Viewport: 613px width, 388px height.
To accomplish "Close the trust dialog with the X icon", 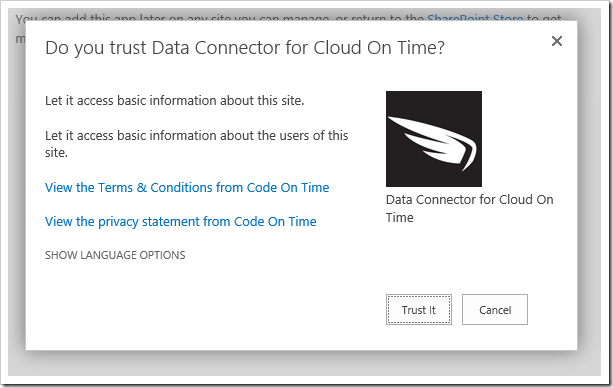I will click(x=557, y=41).
